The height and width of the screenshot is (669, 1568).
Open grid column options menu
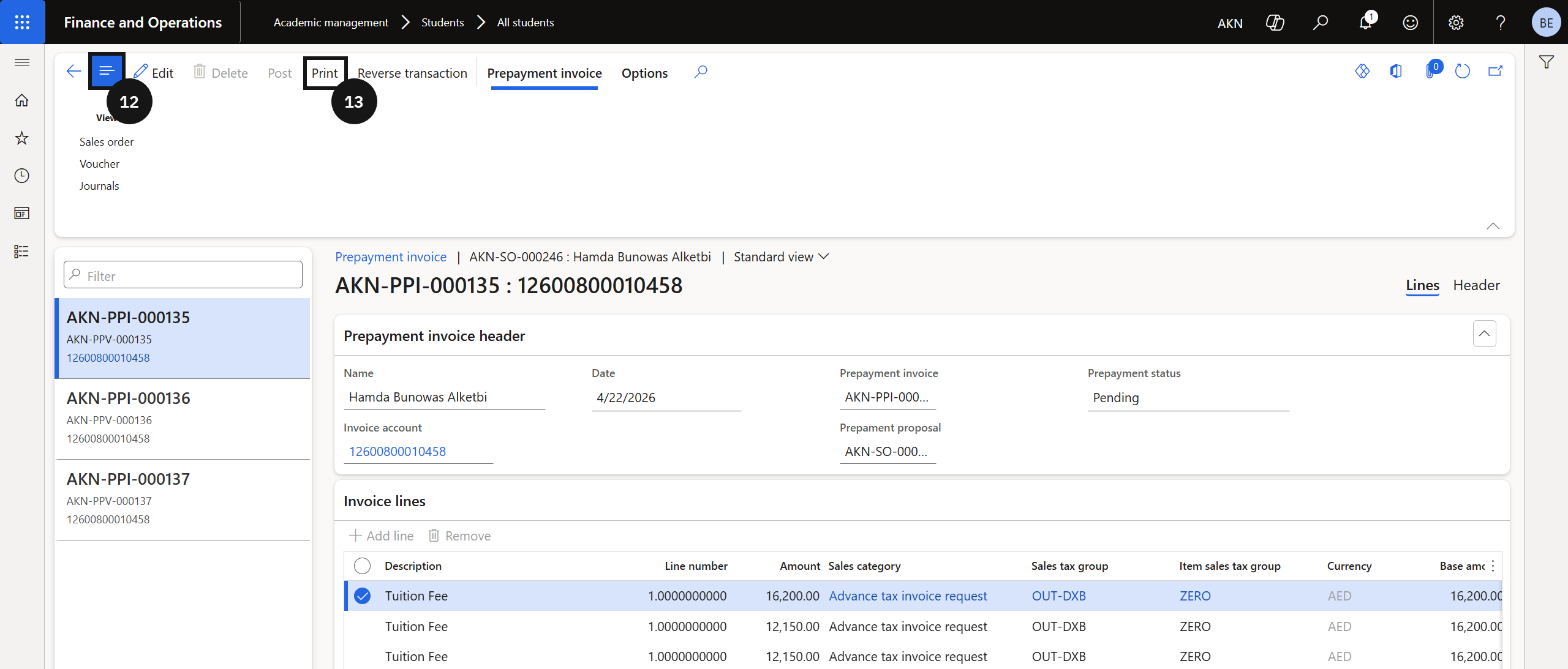pos(1493,566)
